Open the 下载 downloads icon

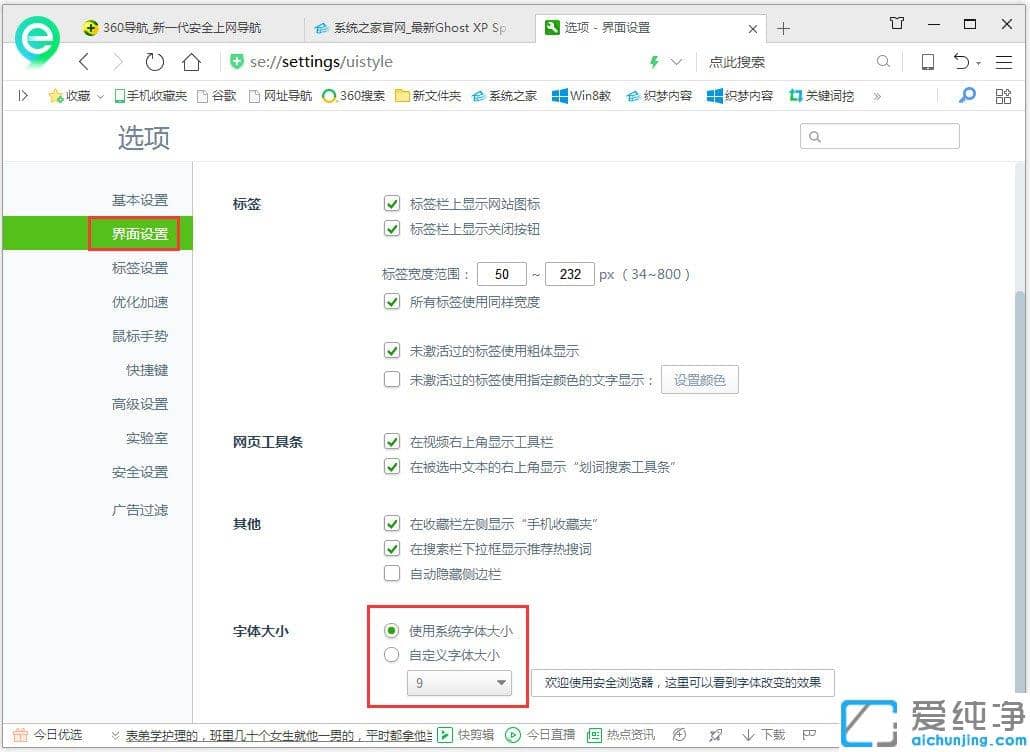coord(762,733)
